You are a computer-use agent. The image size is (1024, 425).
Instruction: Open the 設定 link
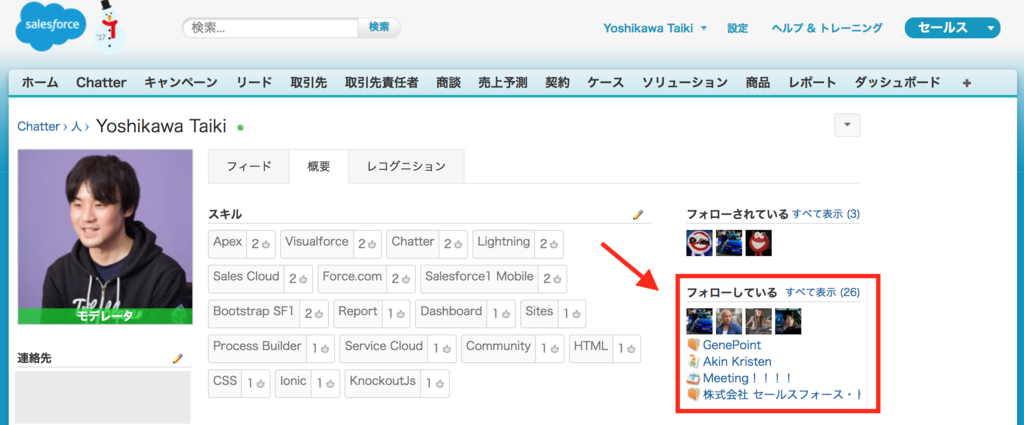point(738,28)
